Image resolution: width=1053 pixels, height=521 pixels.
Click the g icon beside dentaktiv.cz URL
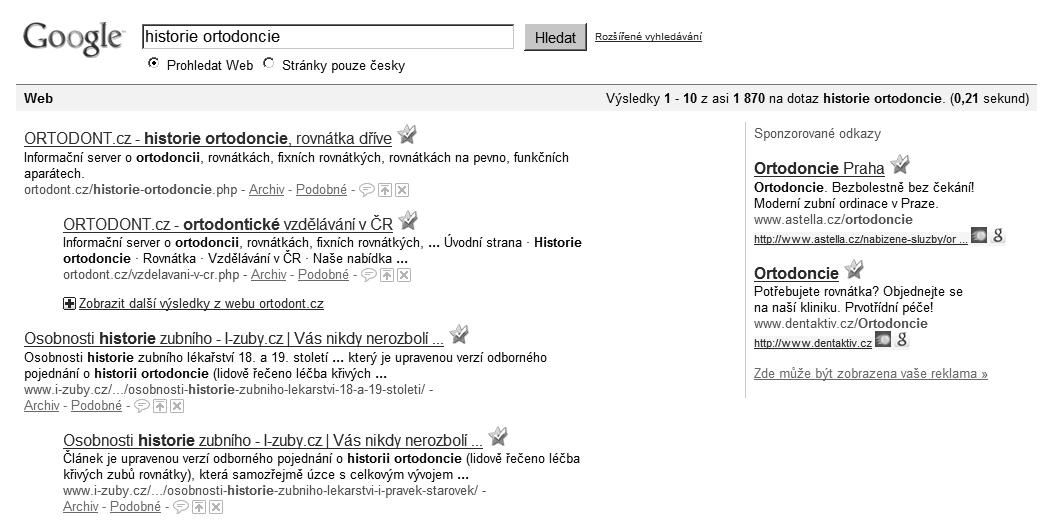point(902,340)
